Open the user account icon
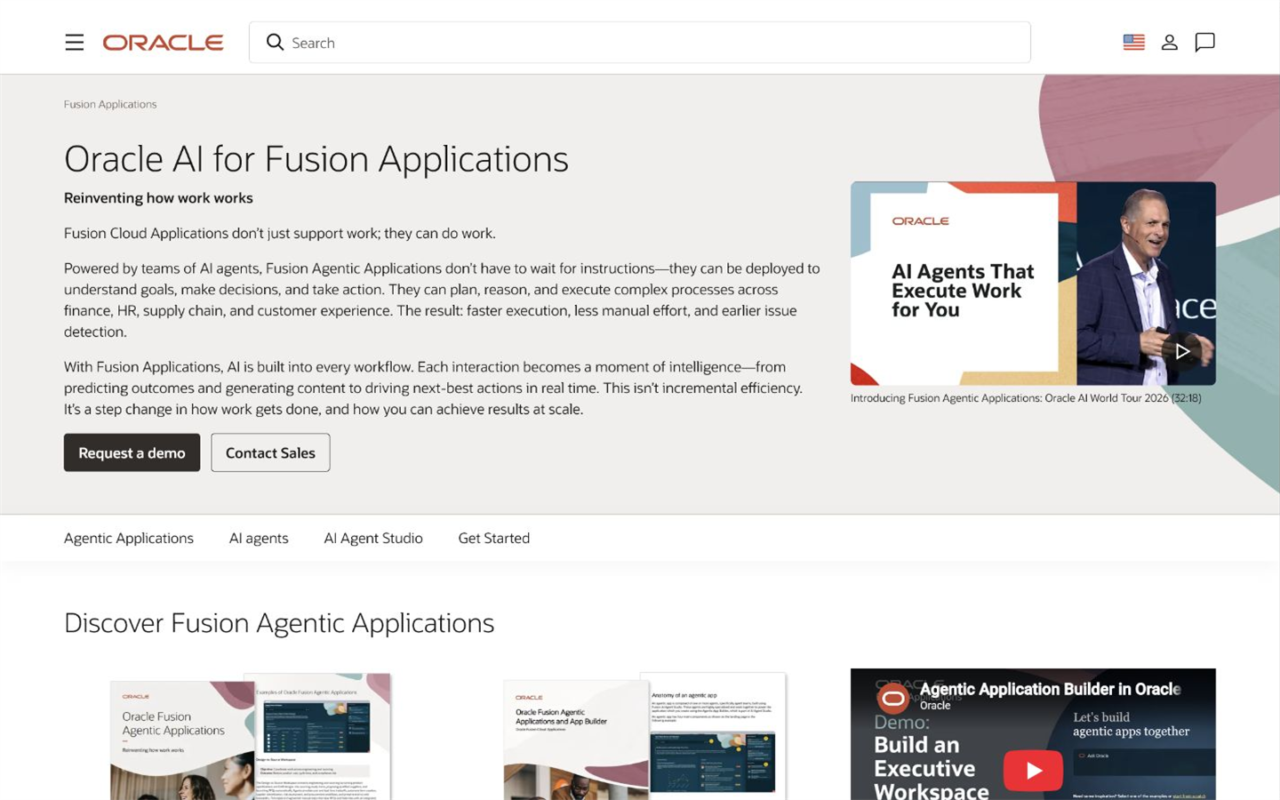 pos(1169,42)
